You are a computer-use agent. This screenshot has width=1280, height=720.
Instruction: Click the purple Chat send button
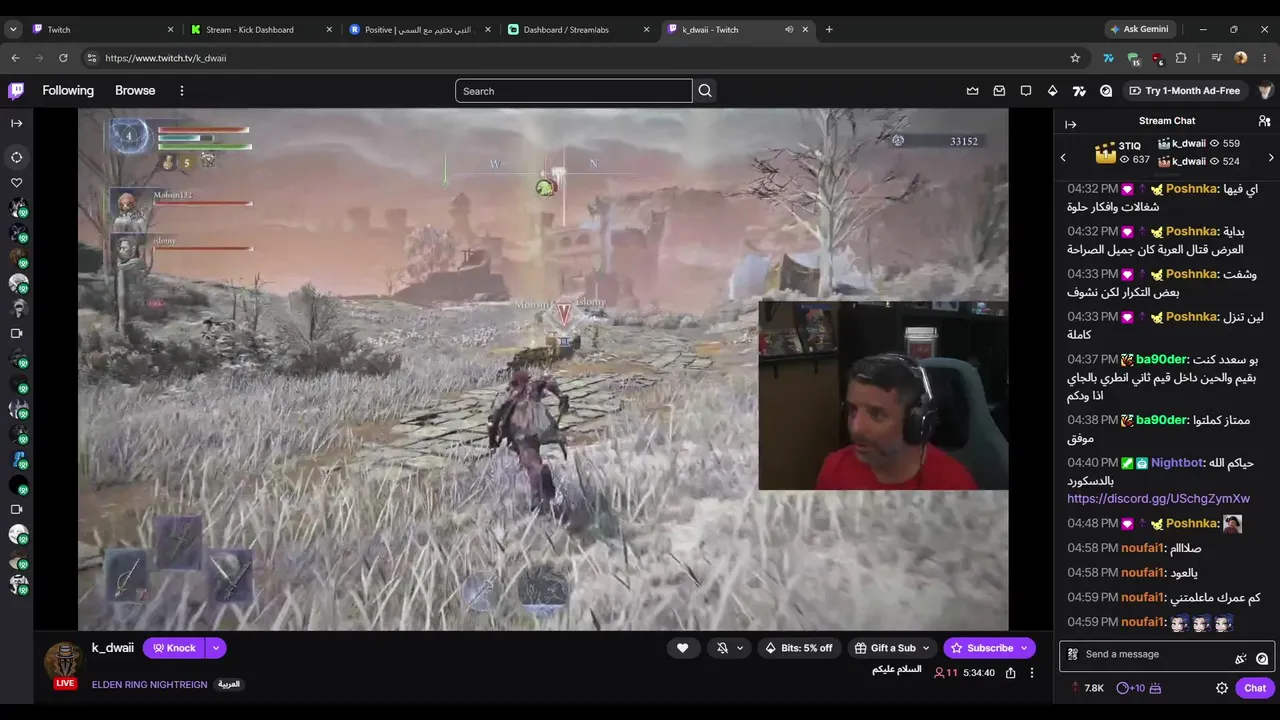1255,688
